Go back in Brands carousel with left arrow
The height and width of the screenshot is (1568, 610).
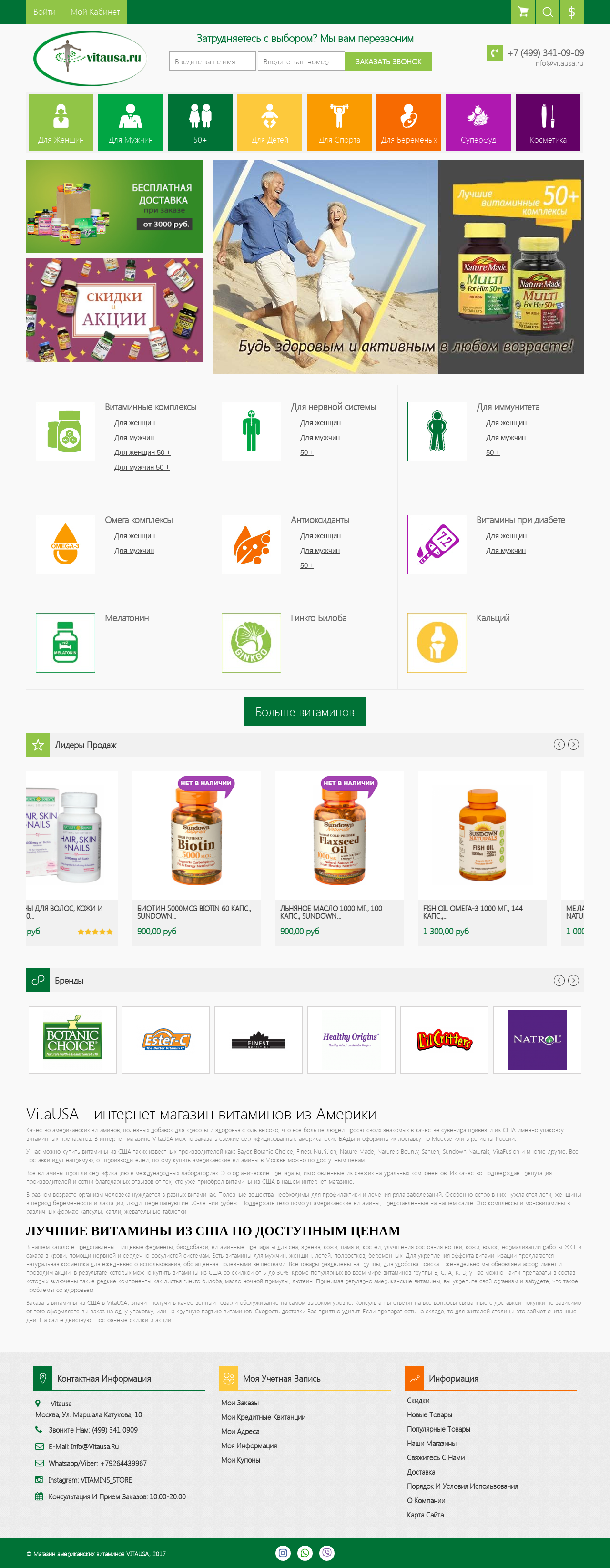click(x=559, y=980)
